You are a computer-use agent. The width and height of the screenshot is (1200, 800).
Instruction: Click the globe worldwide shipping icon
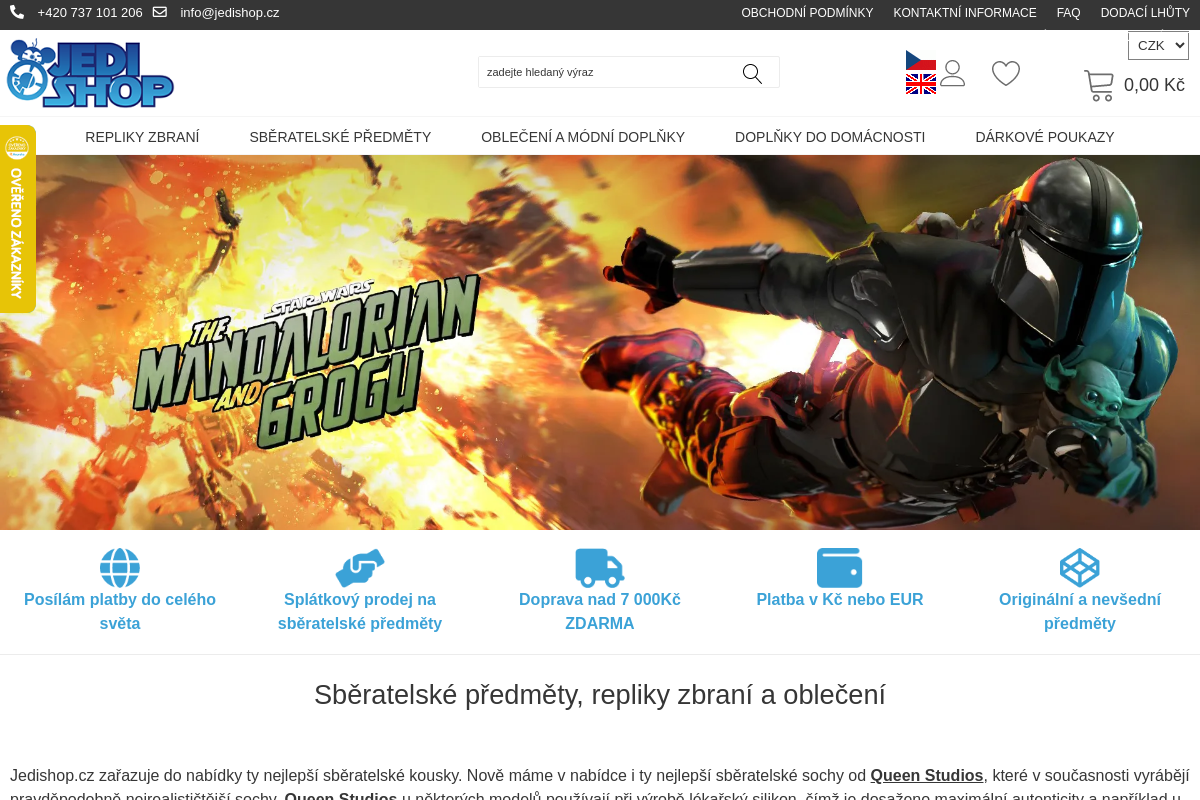[120, 568]
